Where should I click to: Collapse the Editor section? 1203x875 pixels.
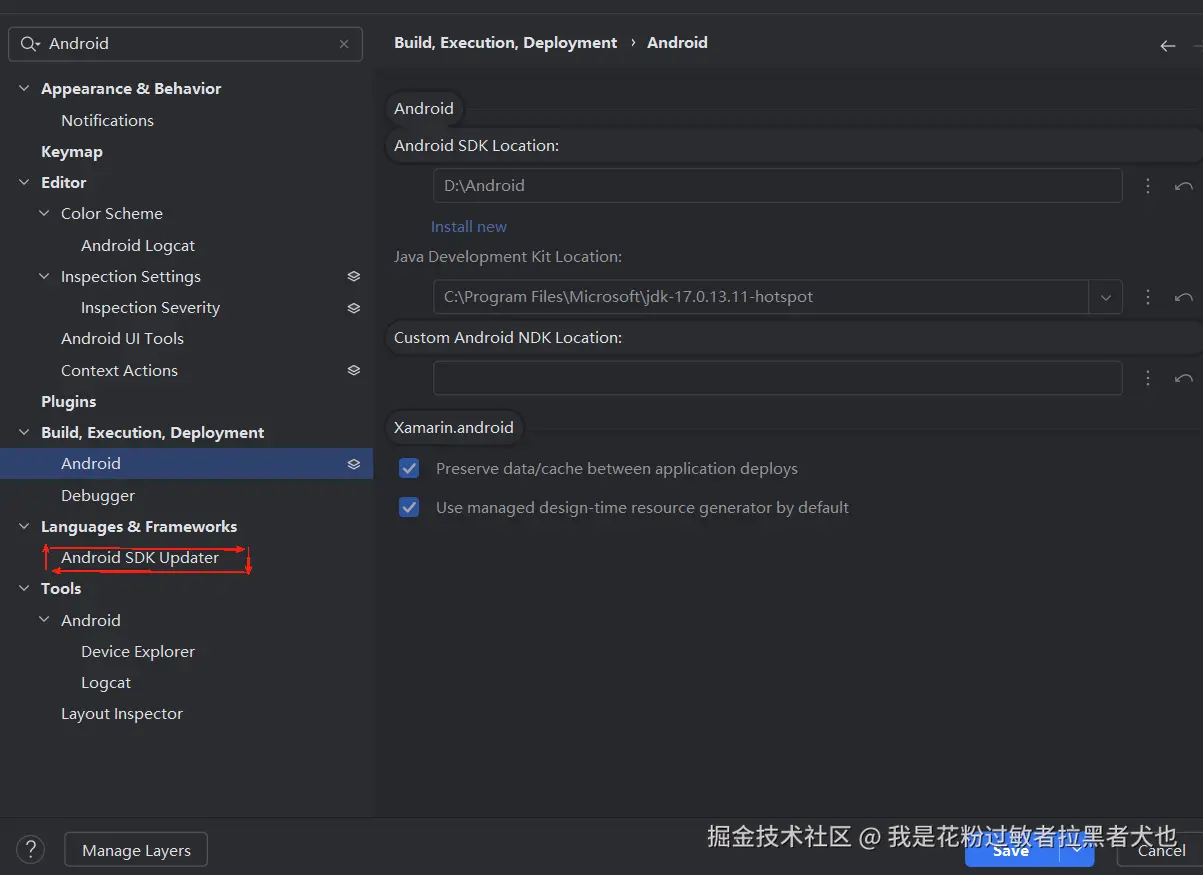pos(24,183)
